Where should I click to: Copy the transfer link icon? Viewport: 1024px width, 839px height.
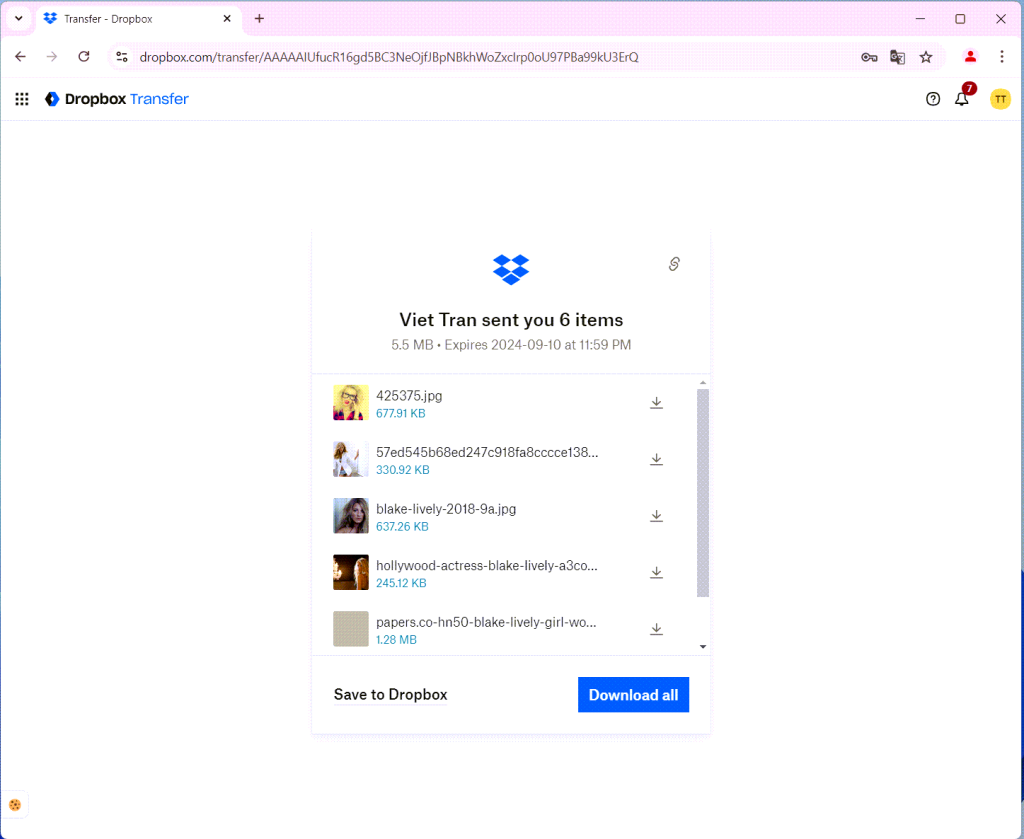(674, 264)
